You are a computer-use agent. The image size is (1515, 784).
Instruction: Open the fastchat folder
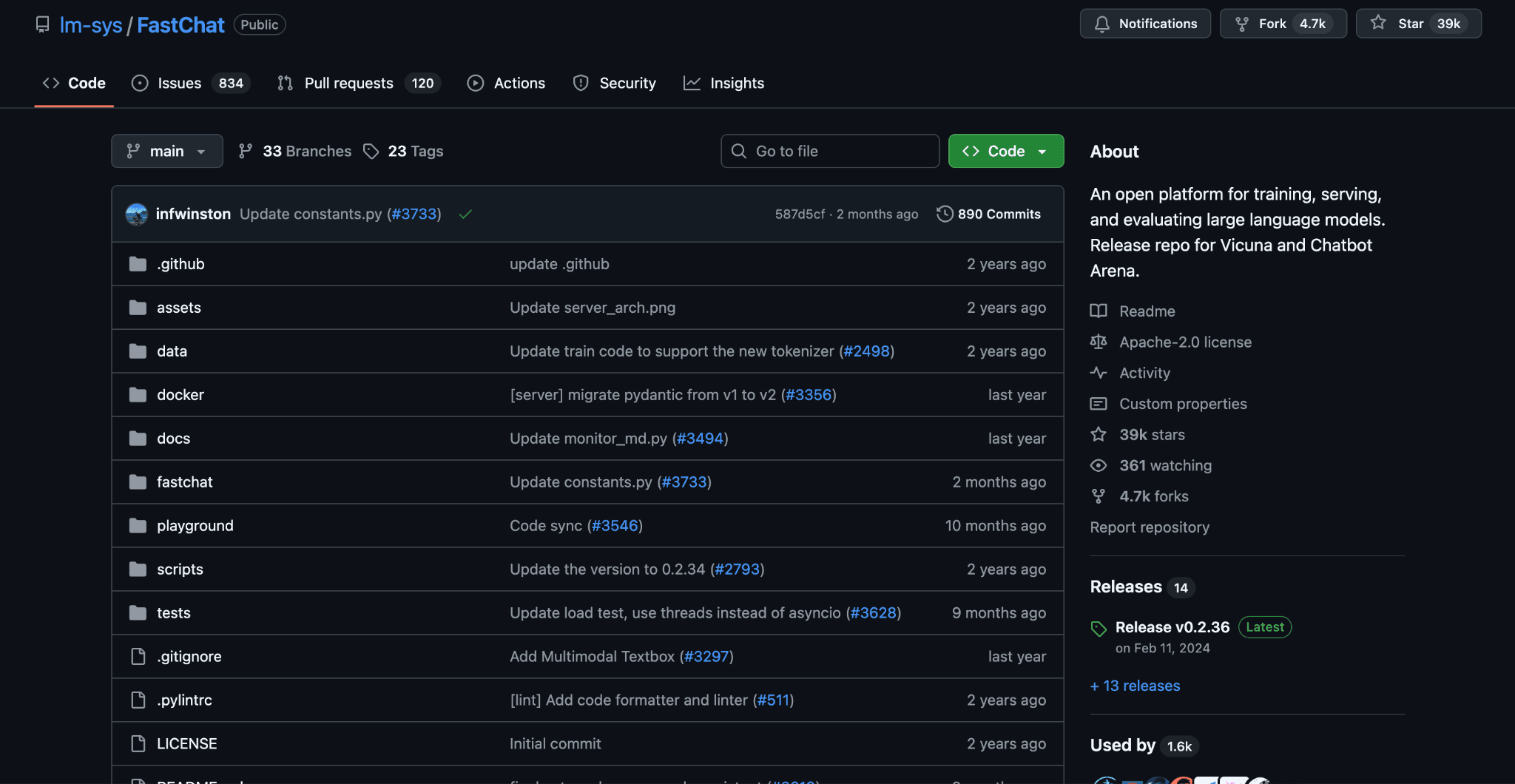pos(184,481)
